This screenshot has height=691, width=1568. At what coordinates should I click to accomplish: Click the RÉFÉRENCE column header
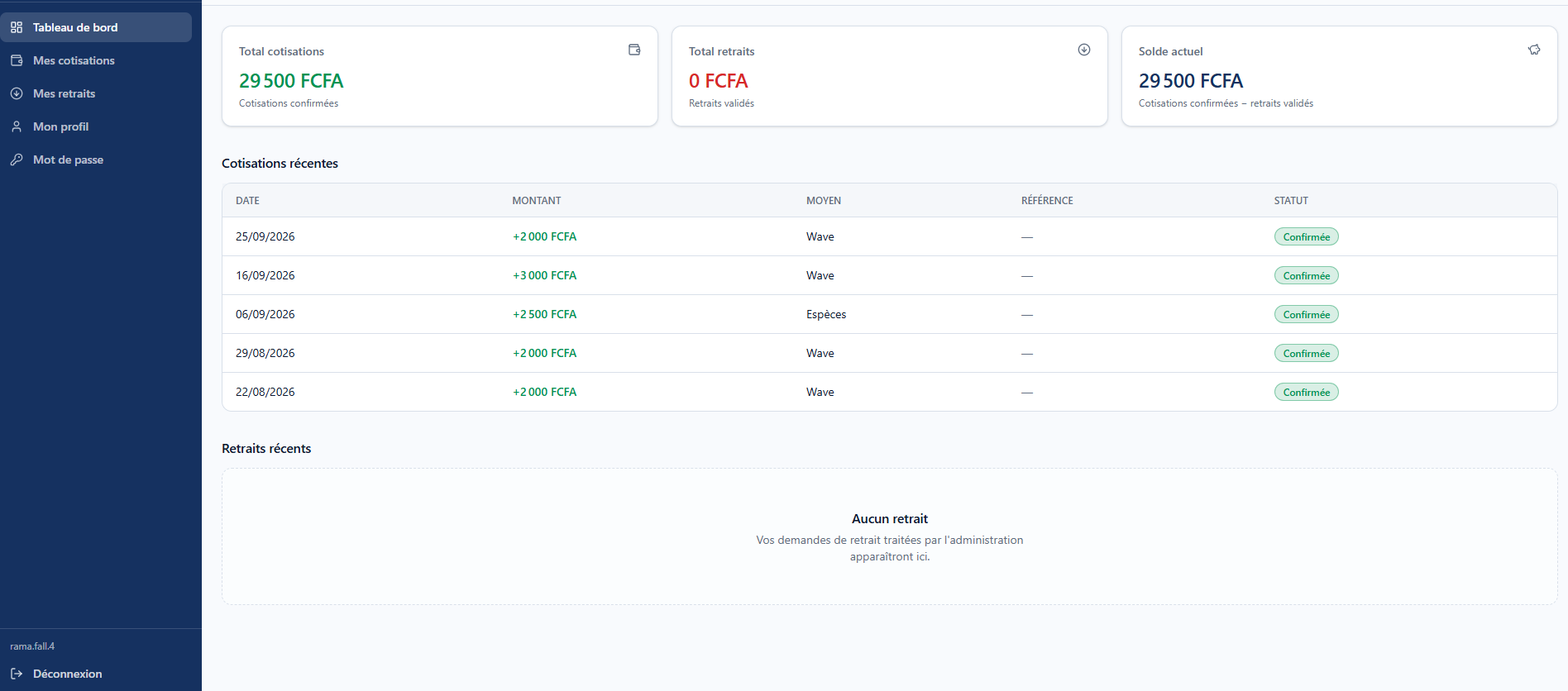tap(1047, 201)
